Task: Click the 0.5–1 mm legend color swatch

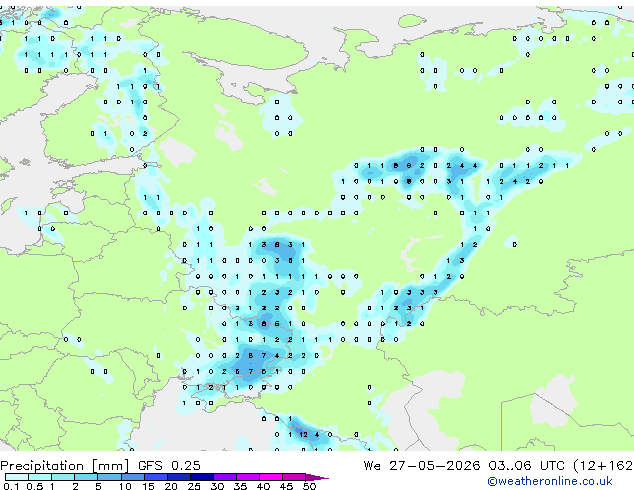Action: pyautogui.click(x=40, y=477)
